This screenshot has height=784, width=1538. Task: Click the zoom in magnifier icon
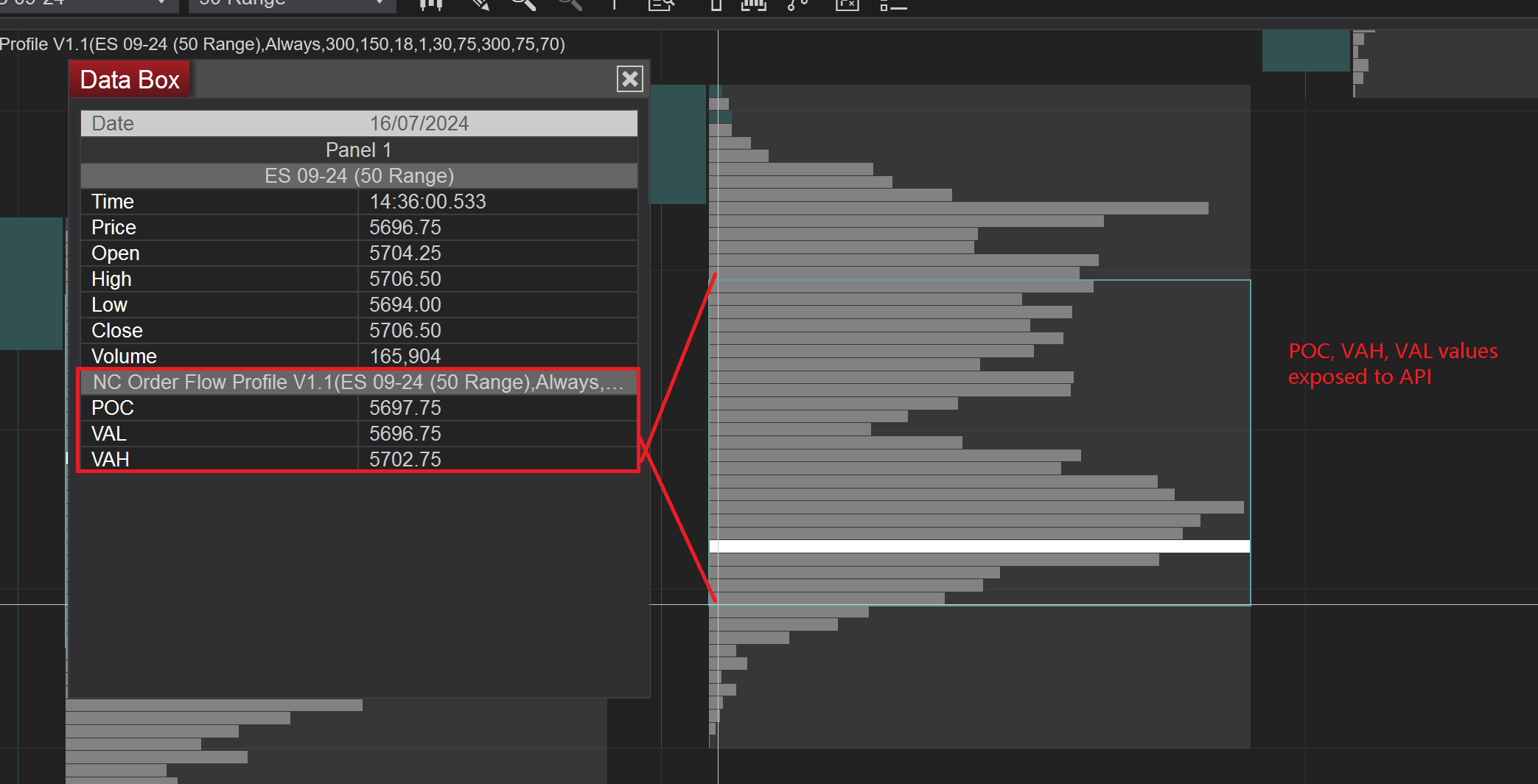click(523, 5)
